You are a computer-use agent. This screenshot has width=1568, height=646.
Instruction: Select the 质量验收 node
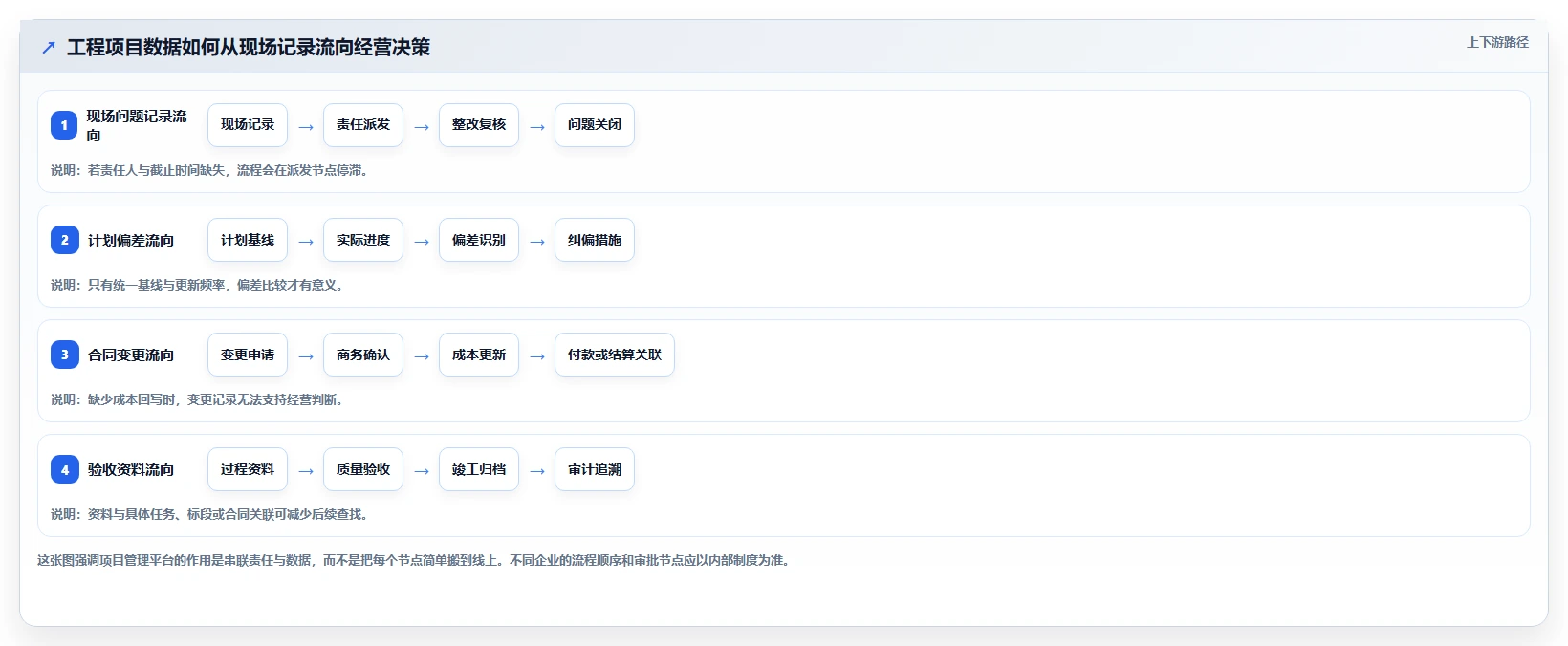click(x=363, y=469)
